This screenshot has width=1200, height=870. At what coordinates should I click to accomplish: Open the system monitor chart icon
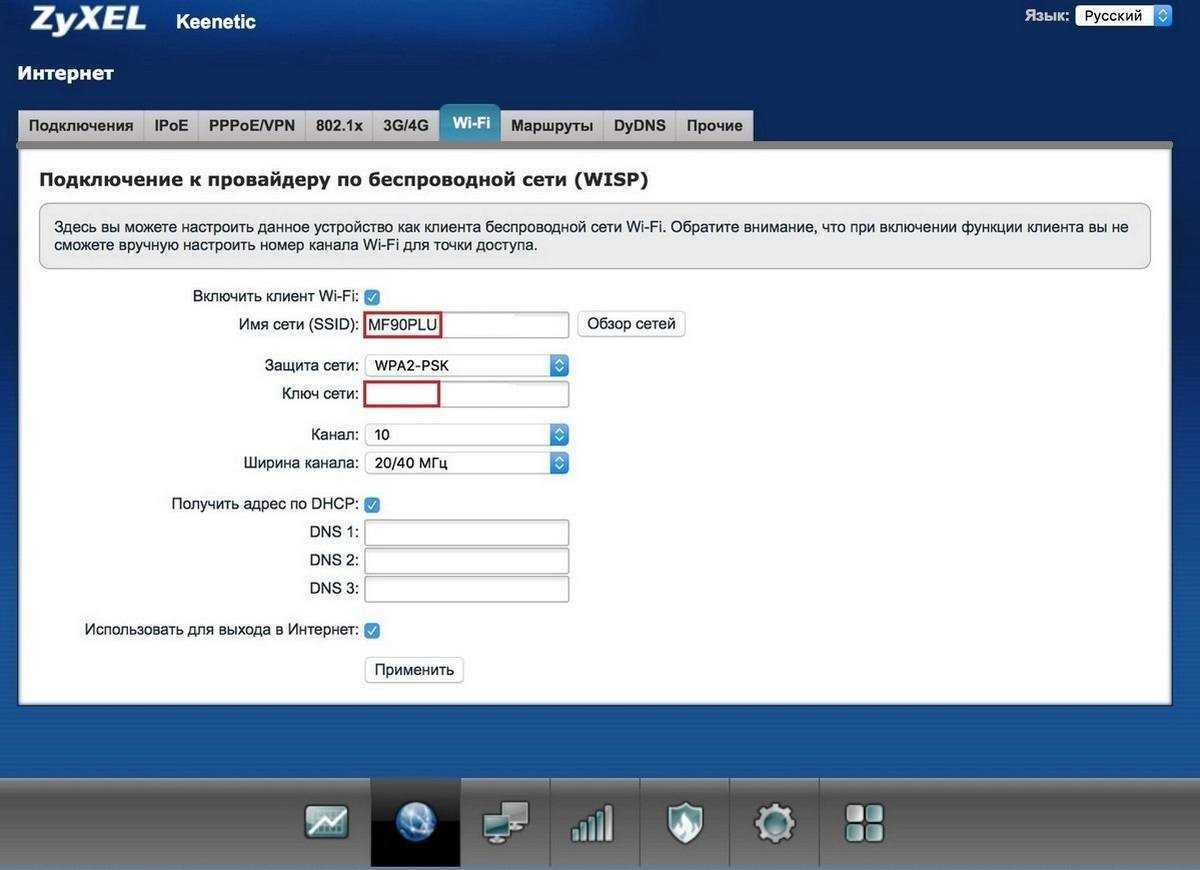326,822
